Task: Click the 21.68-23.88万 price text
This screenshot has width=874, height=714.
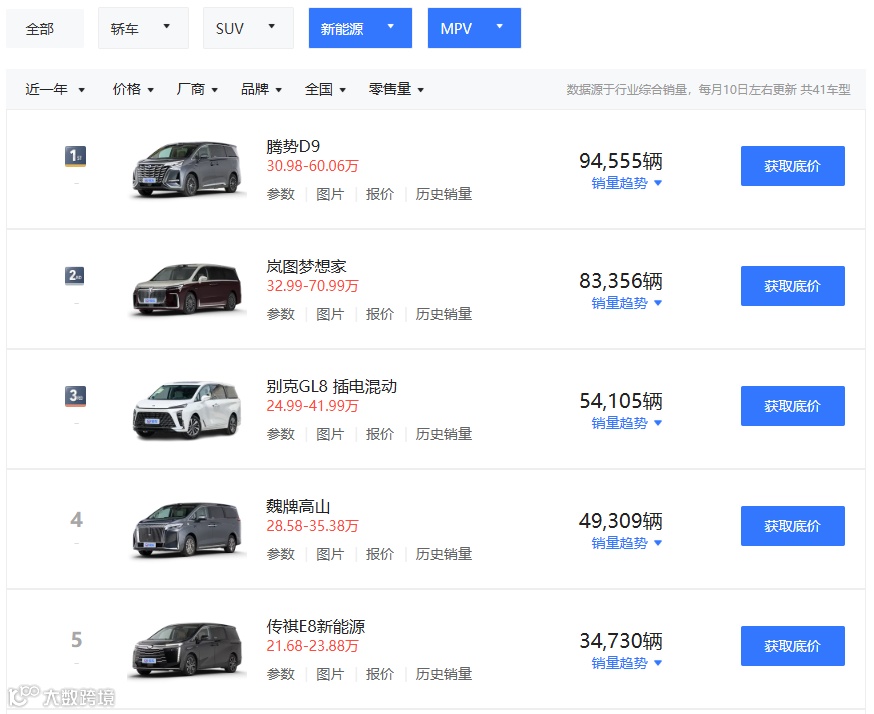Action: [x=312, y=645]
